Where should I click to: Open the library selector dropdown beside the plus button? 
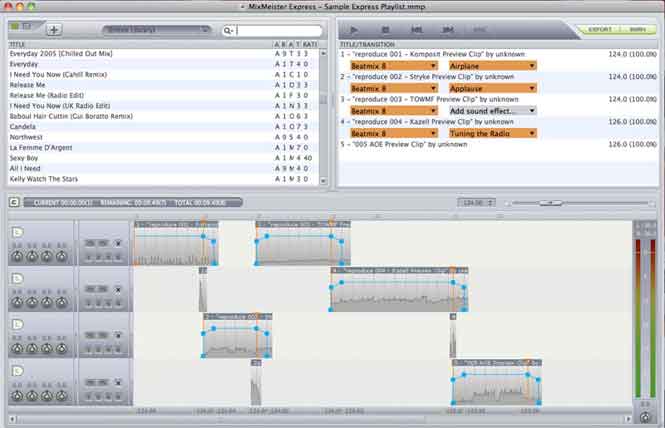156,30
